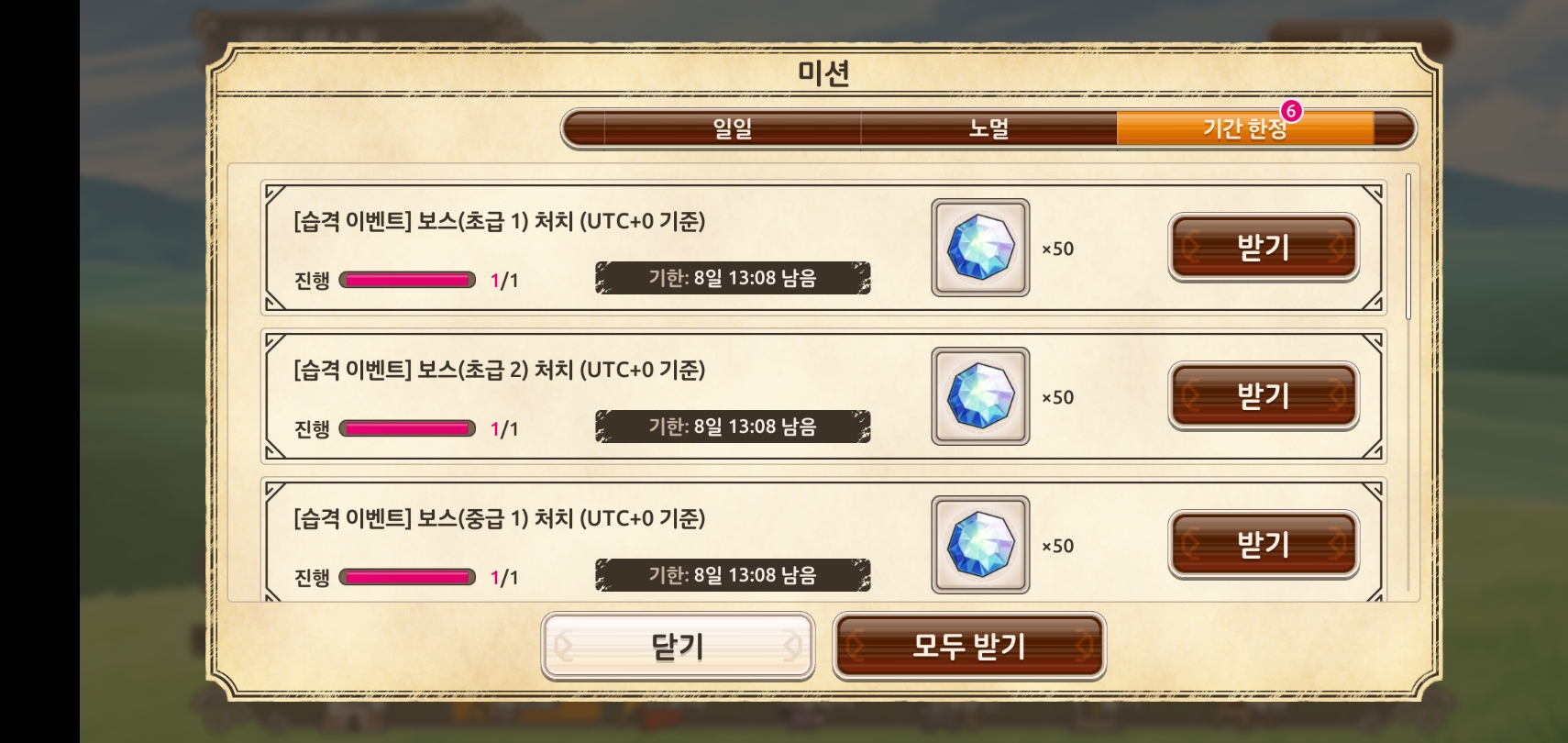Select the 기간 한정 tab

pyautogui.click(x=1244, y=128)
